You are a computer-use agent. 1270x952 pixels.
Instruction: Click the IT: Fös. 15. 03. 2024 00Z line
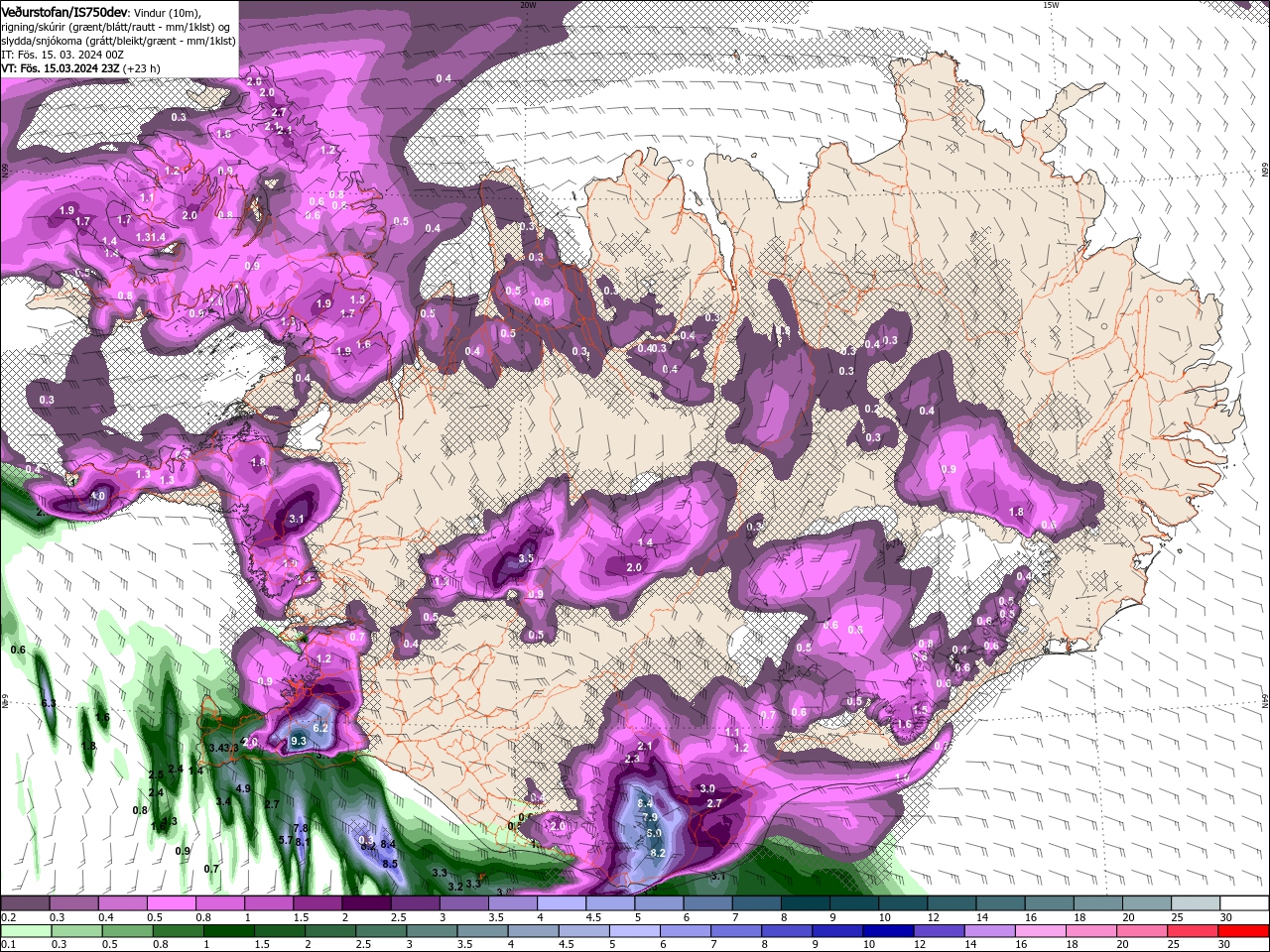63,55
